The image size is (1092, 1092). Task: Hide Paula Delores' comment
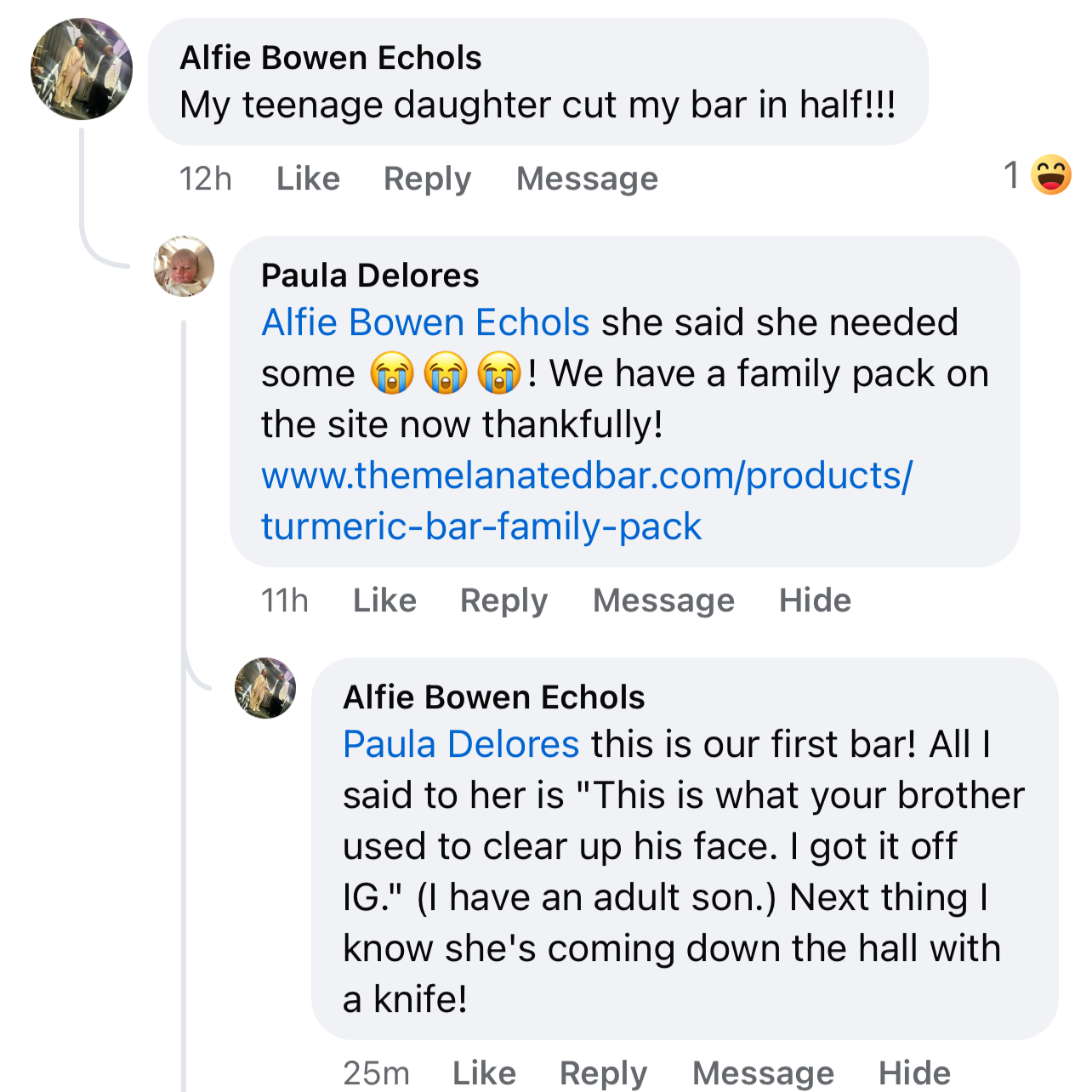815,600
